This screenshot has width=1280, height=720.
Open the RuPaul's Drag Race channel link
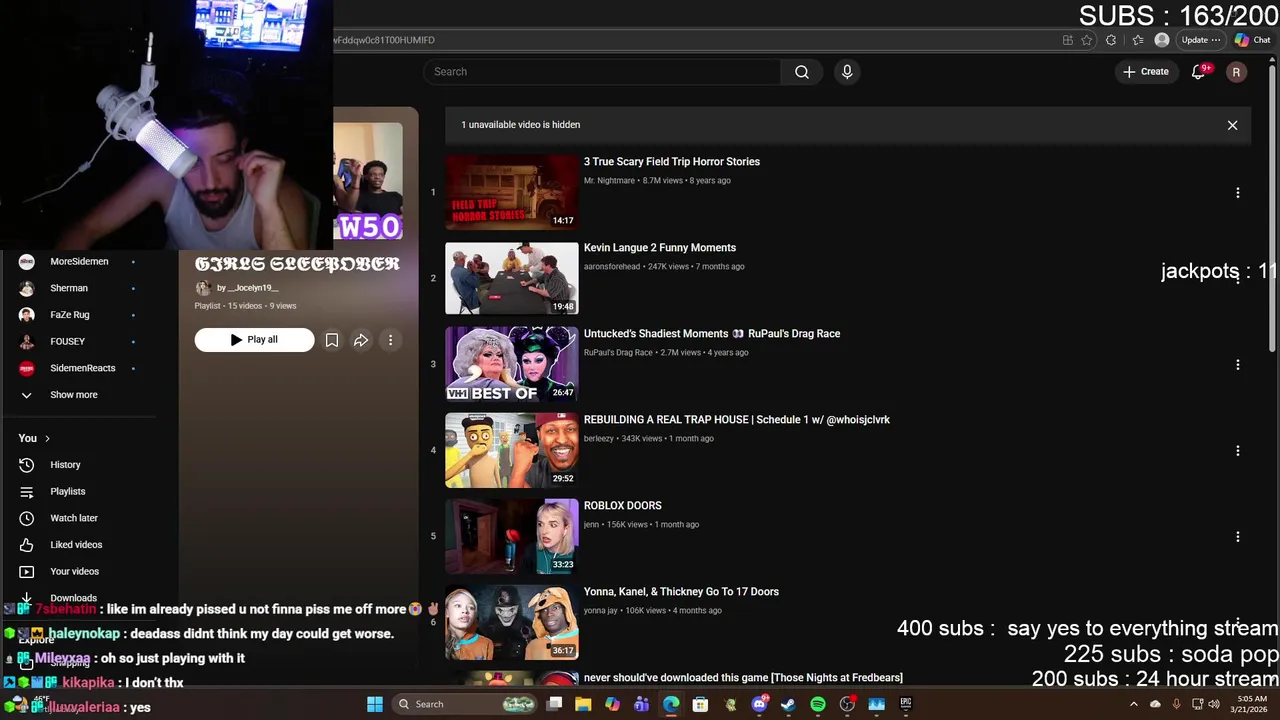618,353
